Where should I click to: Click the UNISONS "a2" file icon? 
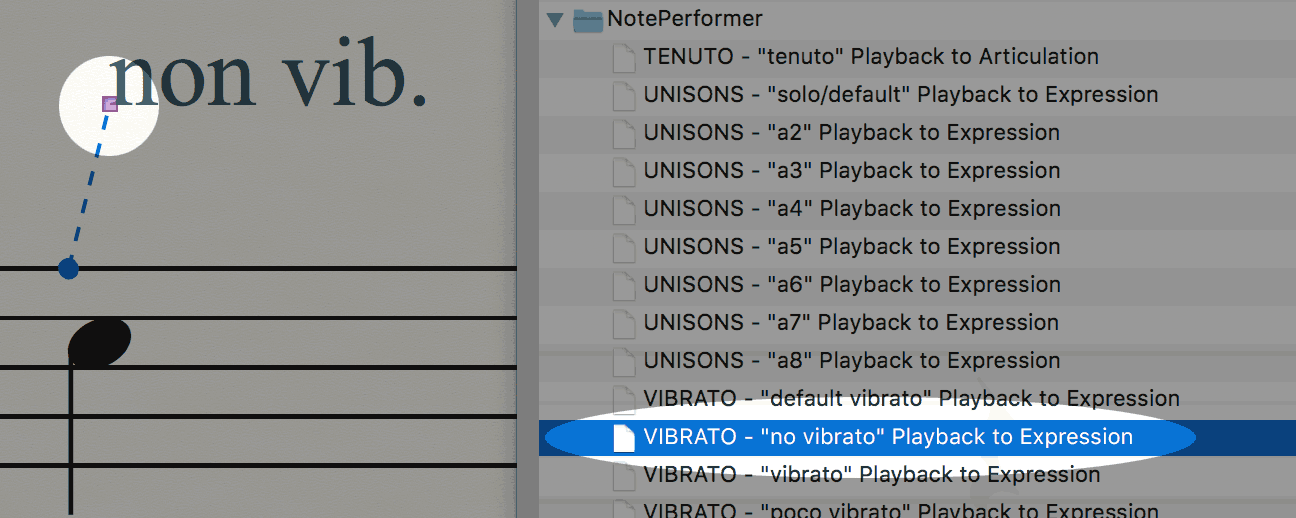[624, 133]
